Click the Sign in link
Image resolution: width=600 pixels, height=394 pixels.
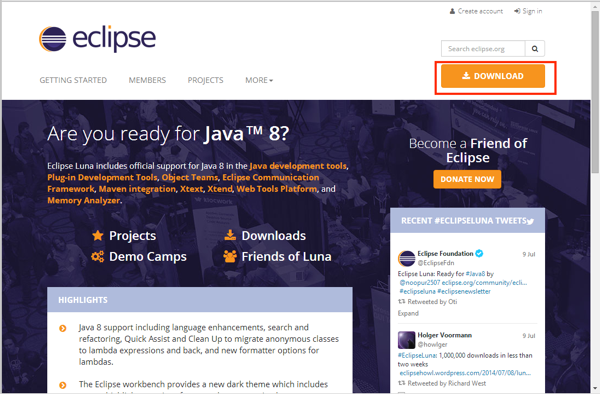[532, 11]
